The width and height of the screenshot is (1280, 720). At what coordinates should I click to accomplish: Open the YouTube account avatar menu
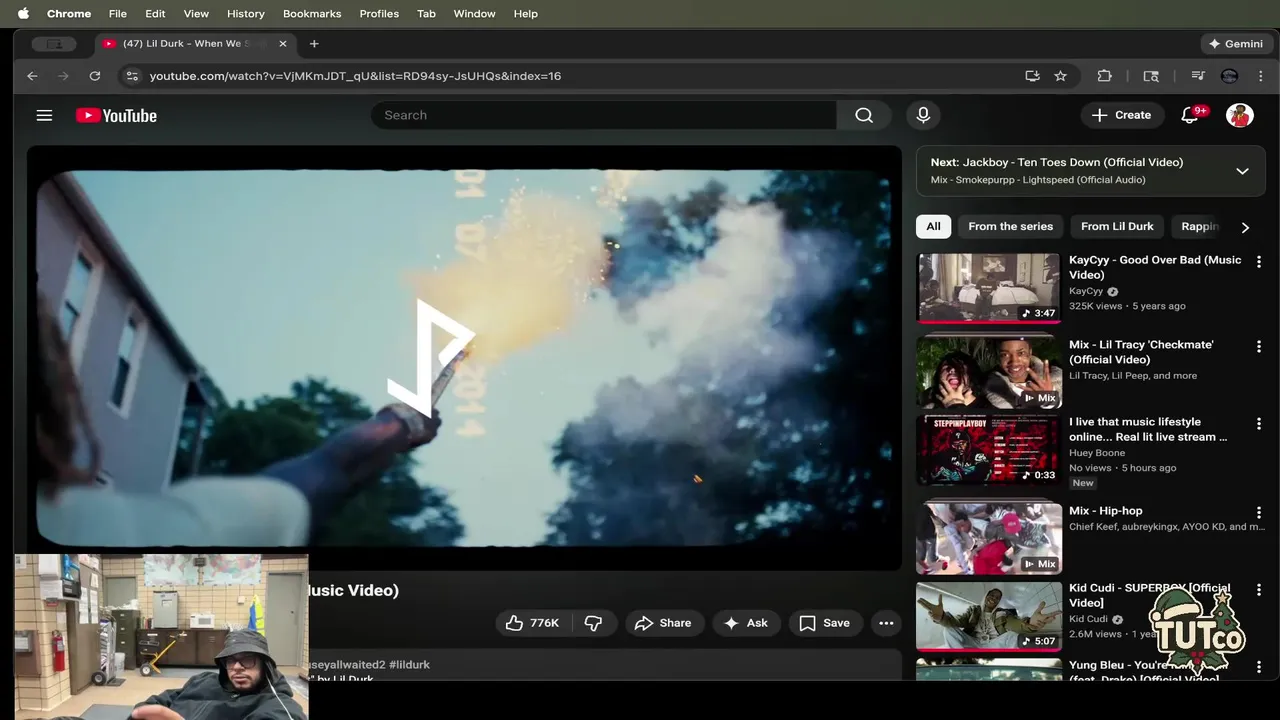pyautogui.click(x=1240, y=115)
